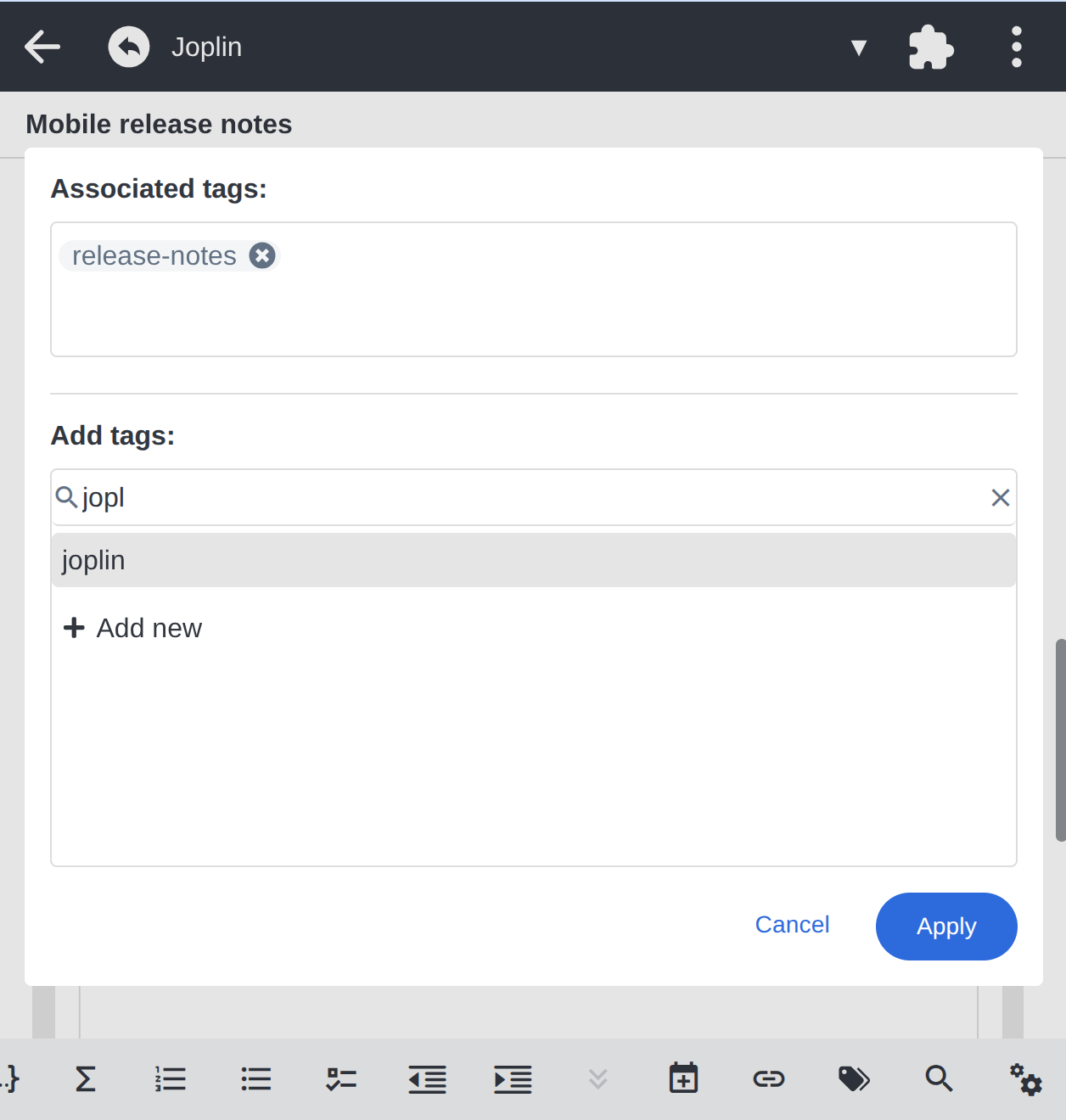Open tags with the tag icon
Screen dimensions: 1066x1120
pos(854,1079)
